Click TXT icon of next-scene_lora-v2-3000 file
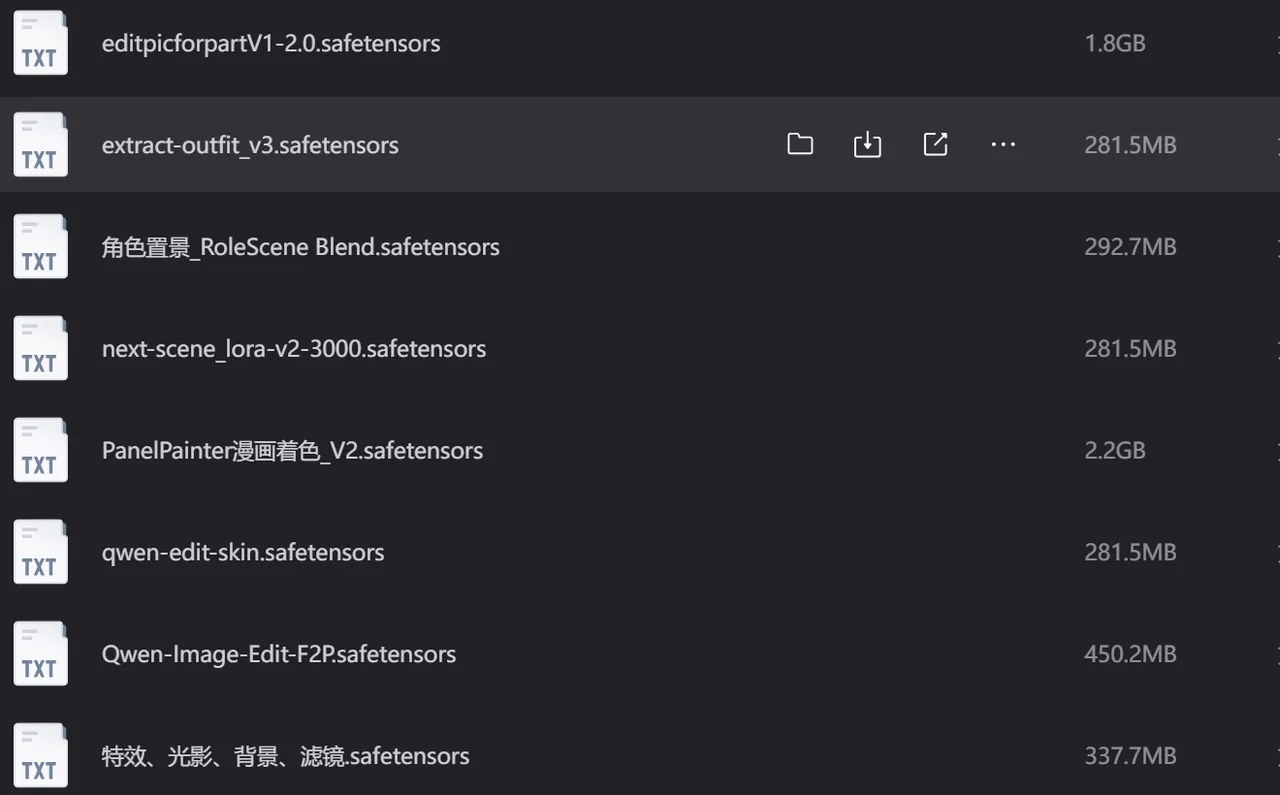Viewport: 1280px width, 795px height. [x=40, y=349]
